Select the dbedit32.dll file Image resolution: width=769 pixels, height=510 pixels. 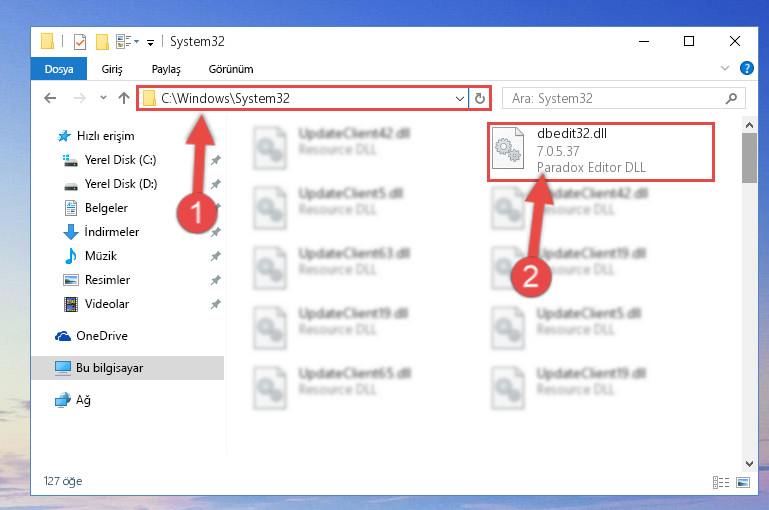tap(600, 152)
